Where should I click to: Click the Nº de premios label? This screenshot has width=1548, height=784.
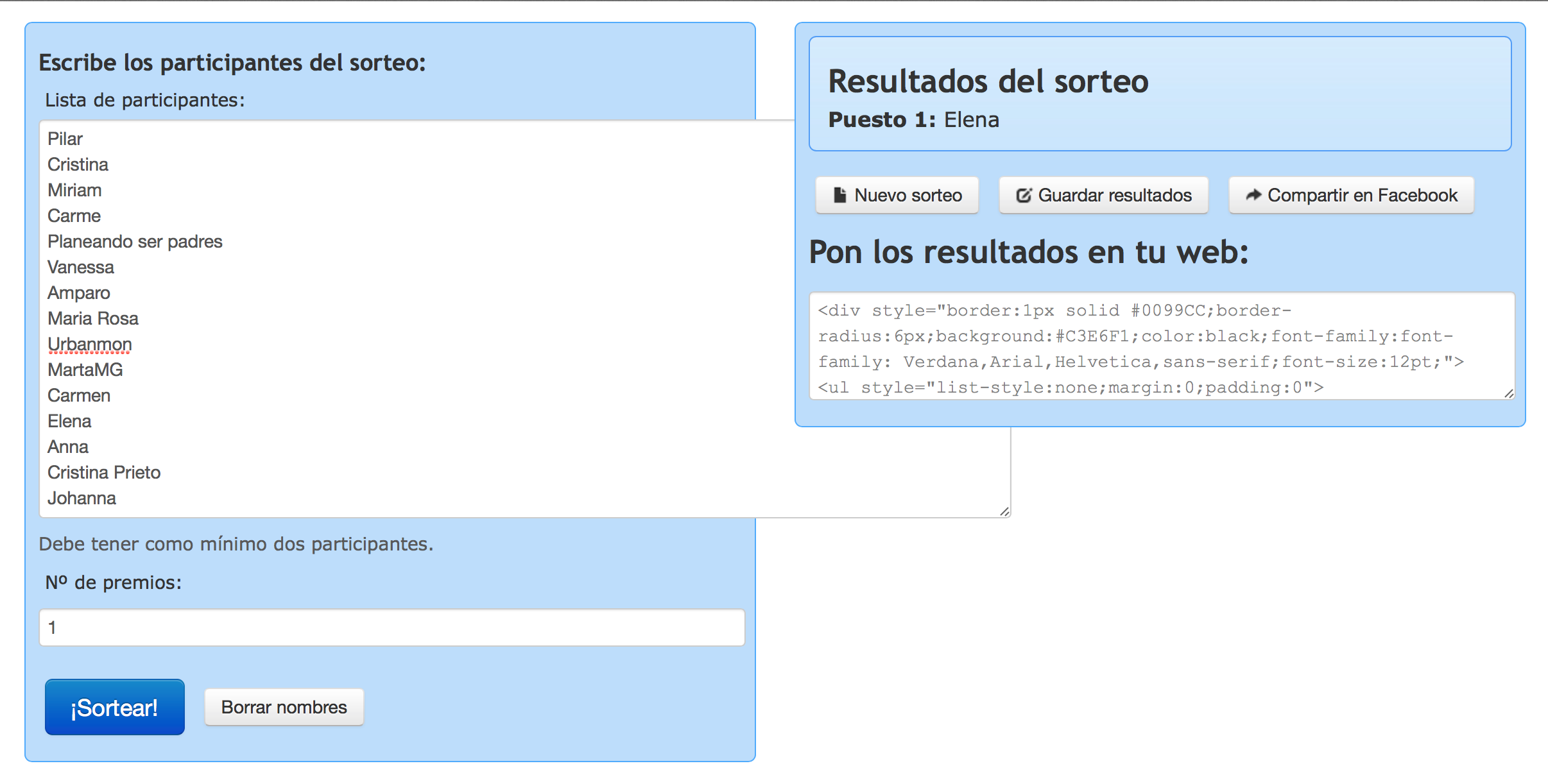point(114,583)
